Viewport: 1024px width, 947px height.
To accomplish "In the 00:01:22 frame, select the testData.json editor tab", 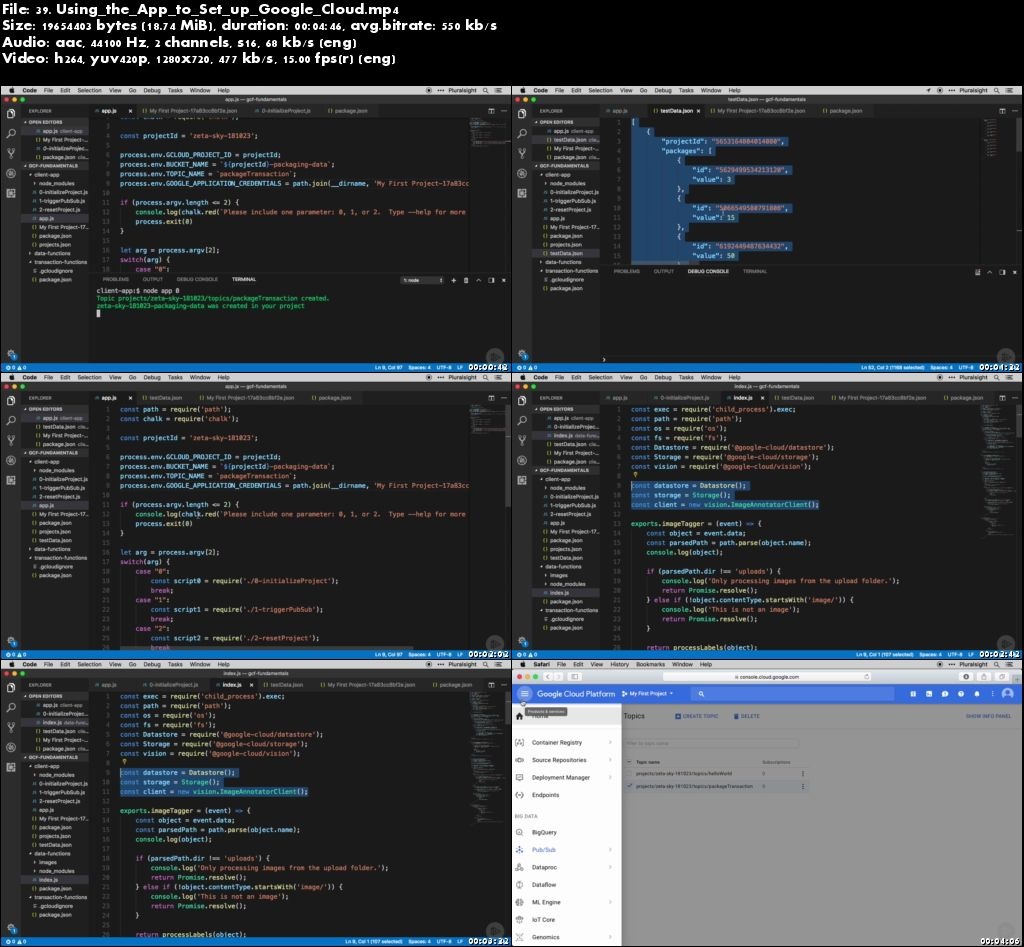I will (677, 111).
